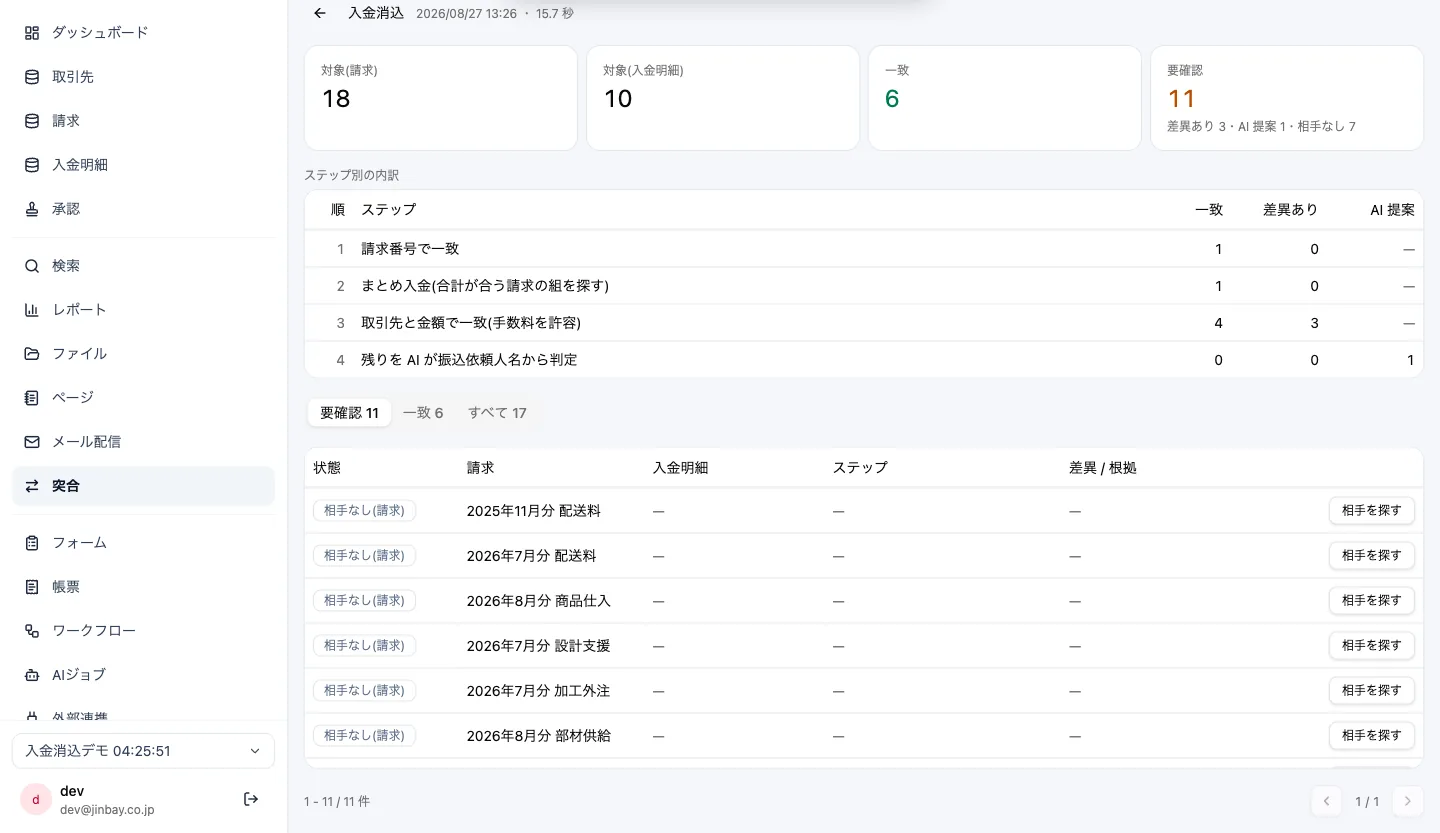This screenshot has width=1440, height=833.
Task: Click the 相手なし(請求) badge for 商品仕入
Action: click(364, 600)
